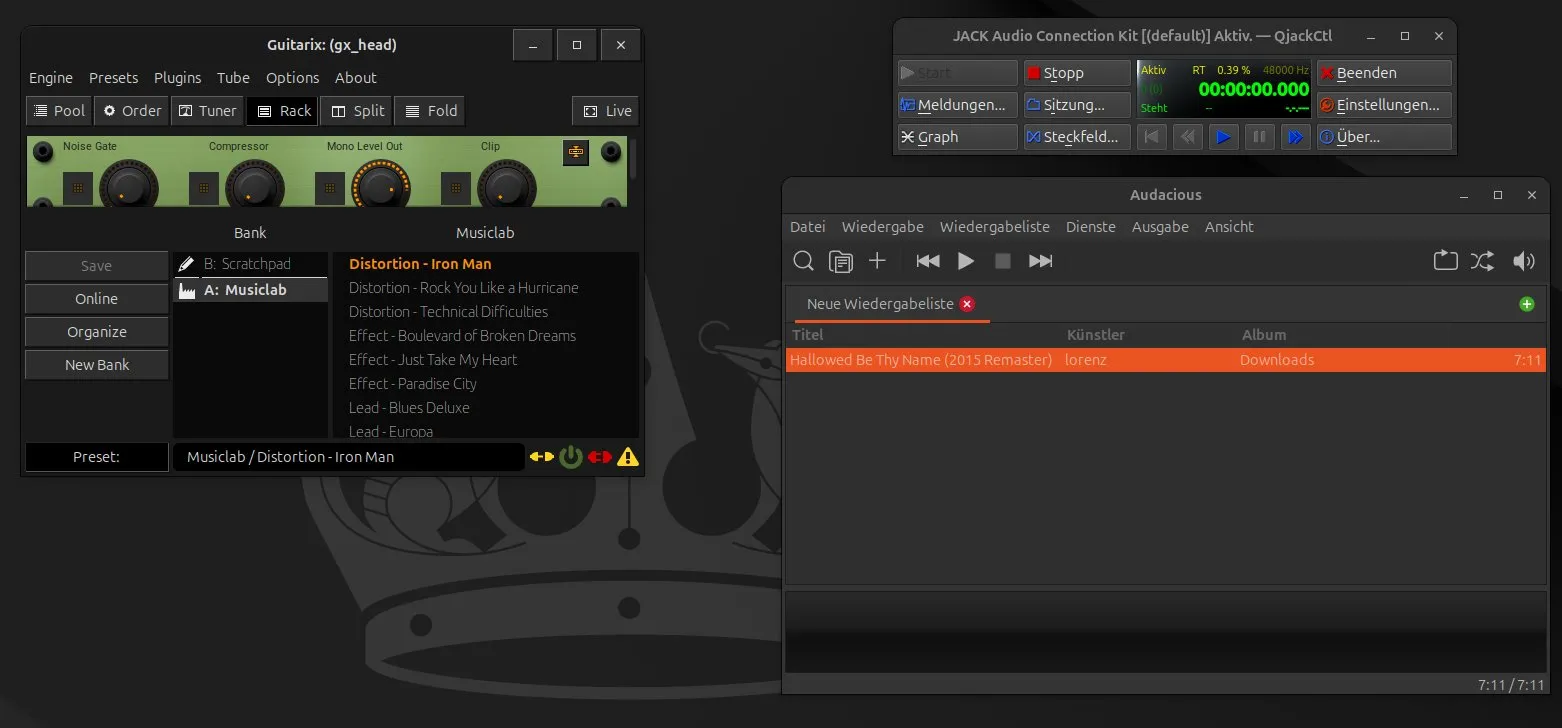Click the yellow warning triangle in Guitarix
This screenshot has height=728, width=1562.
tap(628, 457)
